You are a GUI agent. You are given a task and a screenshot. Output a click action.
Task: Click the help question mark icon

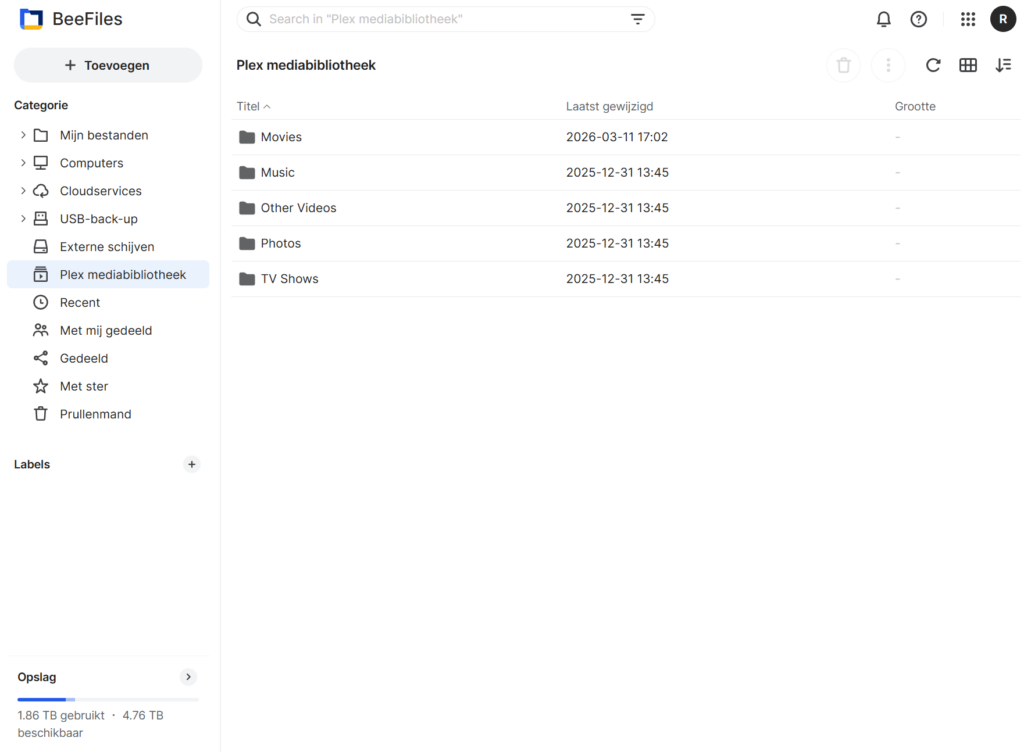[x=918, y=19]
